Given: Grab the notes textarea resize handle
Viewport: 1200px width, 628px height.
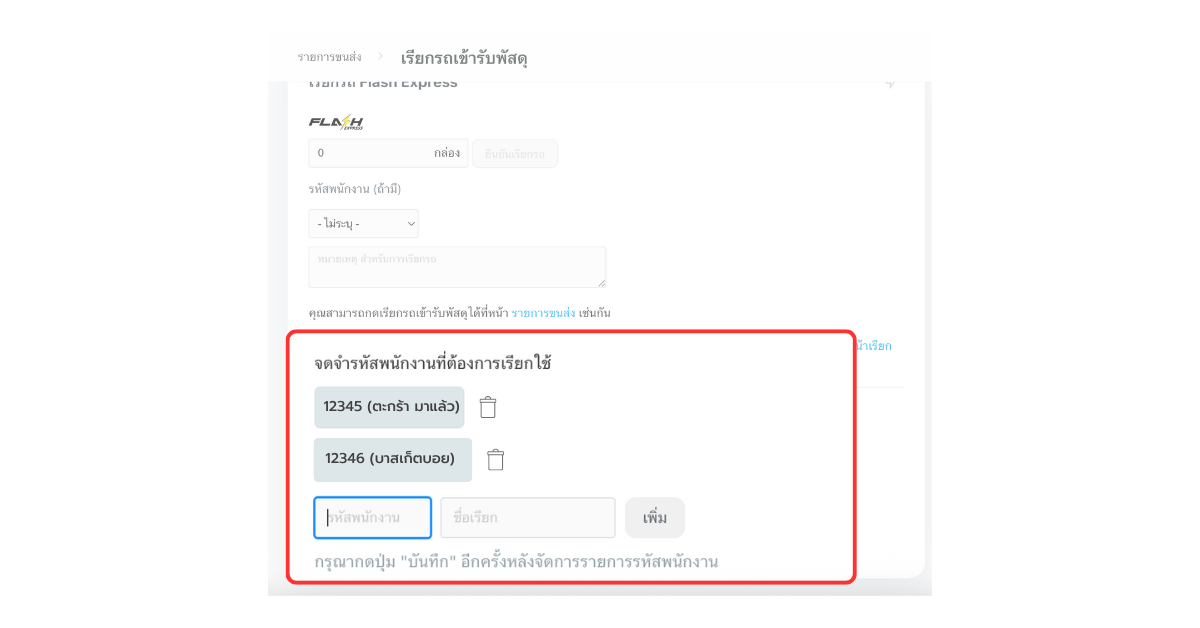Looking at the screenshot, I should (x=600, y=282).
